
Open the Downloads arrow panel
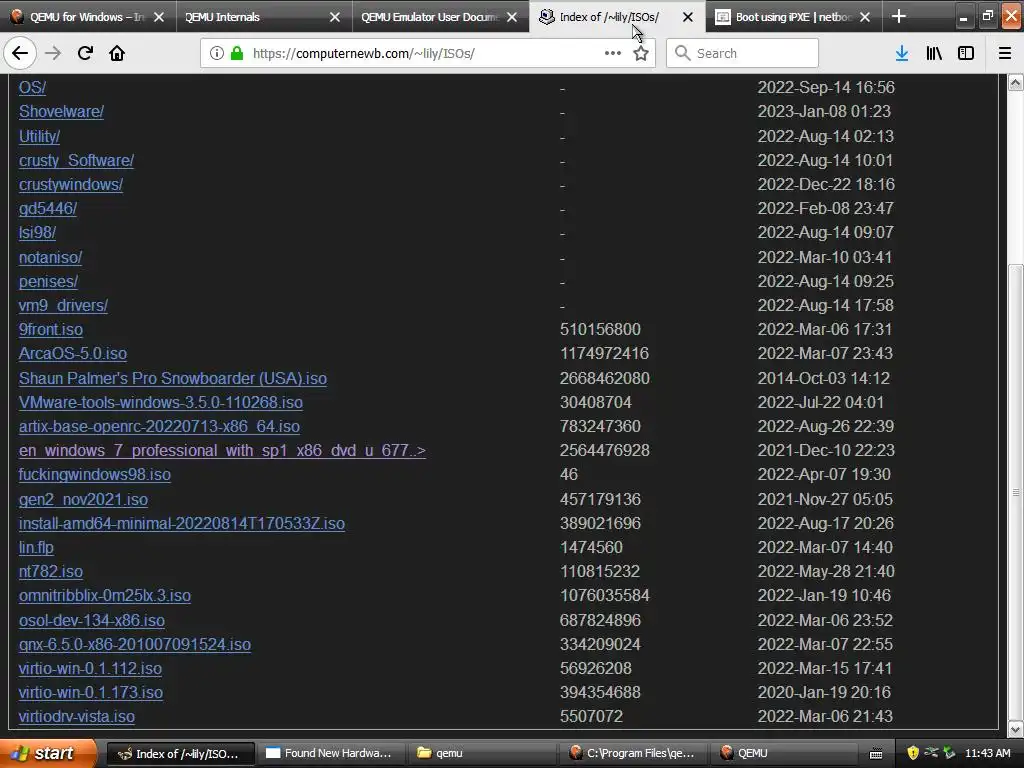[902, 54]
